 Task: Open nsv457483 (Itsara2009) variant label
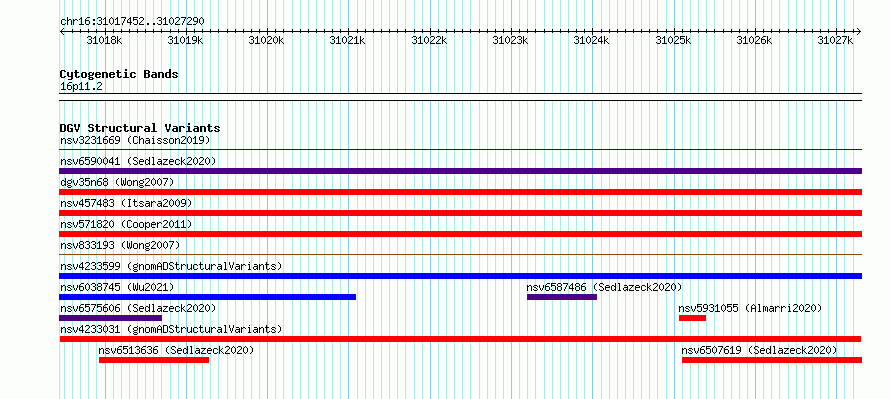126,203
